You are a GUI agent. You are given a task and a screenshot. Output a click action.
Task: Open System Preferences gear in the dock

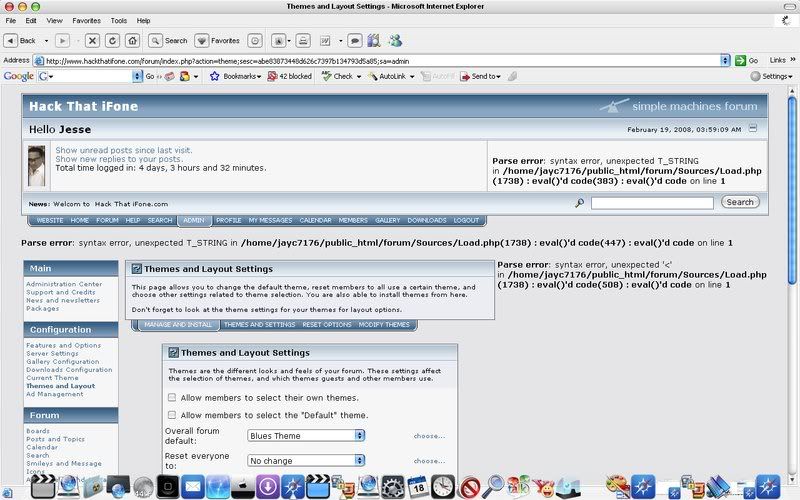[x=393, y=487]
